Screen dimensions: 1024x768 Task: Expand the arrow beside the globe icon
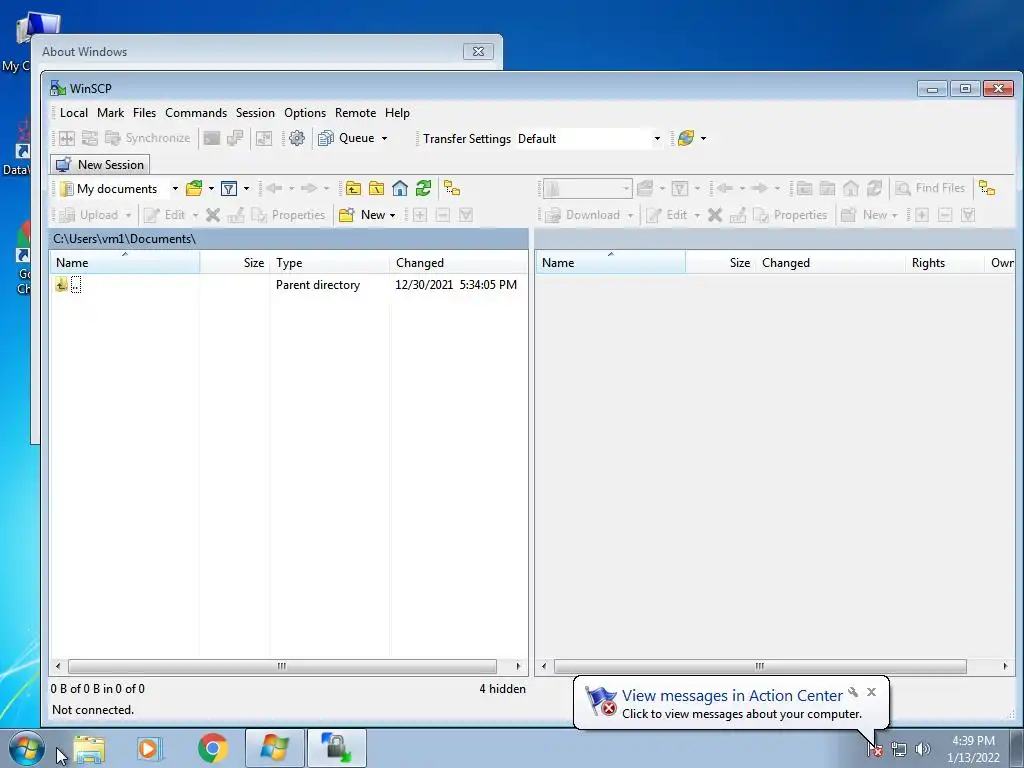click(703, 138)
